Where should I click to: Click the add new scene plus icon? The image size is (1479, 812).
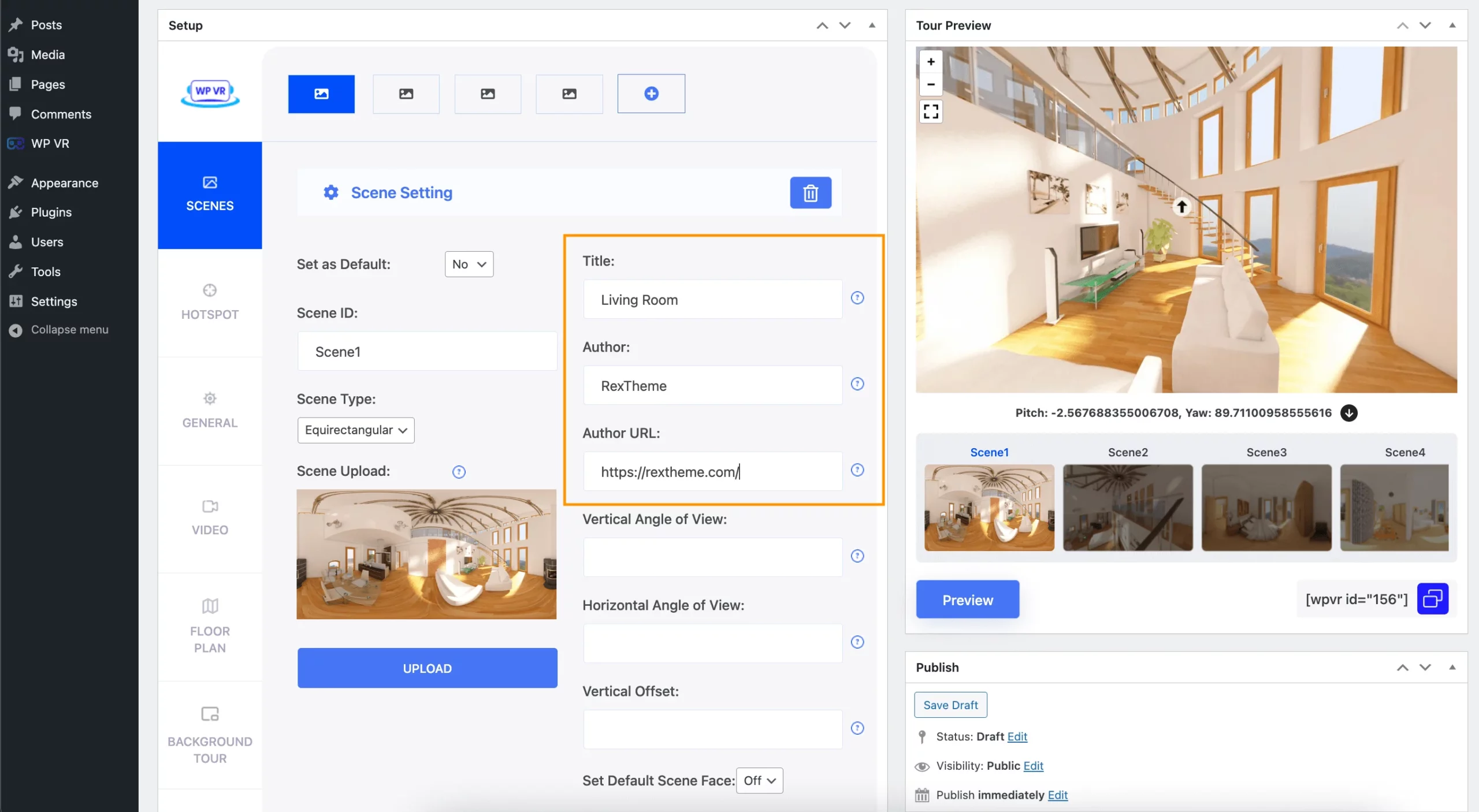651,93
